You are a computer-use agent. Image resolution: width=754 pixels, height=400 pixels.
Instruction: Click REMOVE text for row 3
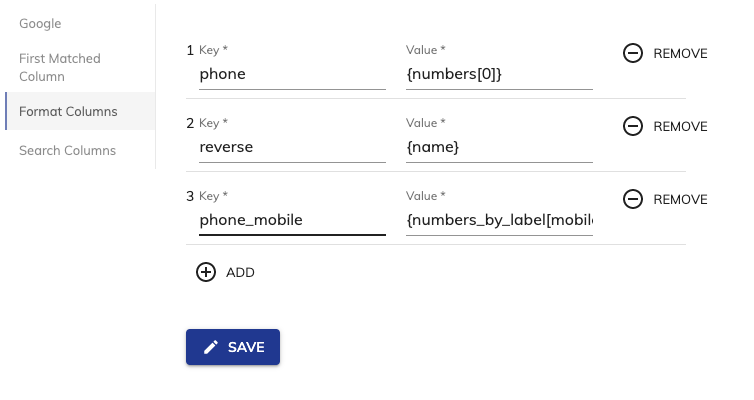(680, 200)
